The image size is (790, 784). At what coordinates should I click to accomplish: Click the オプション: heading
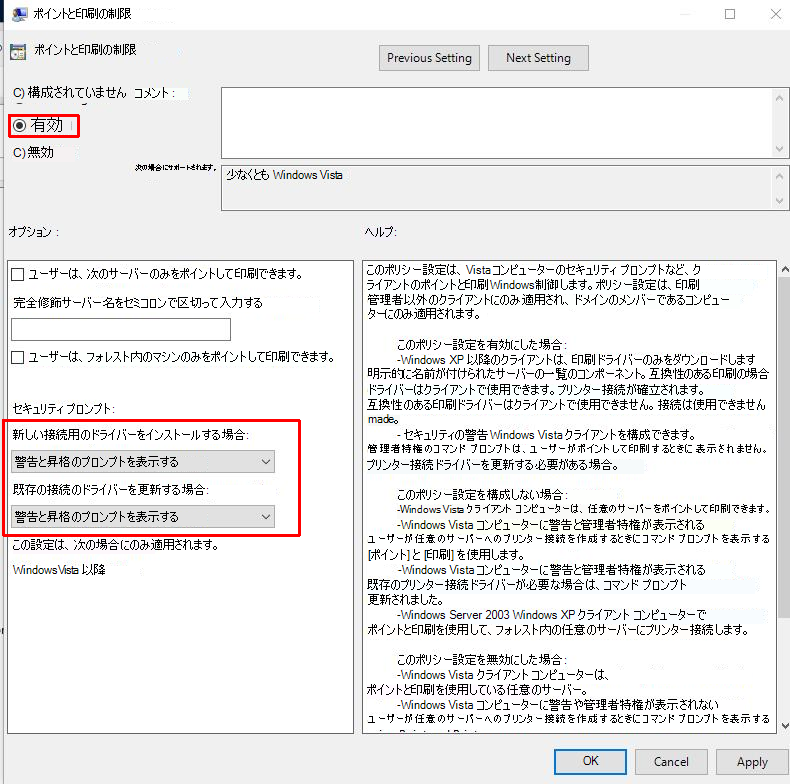34,232
